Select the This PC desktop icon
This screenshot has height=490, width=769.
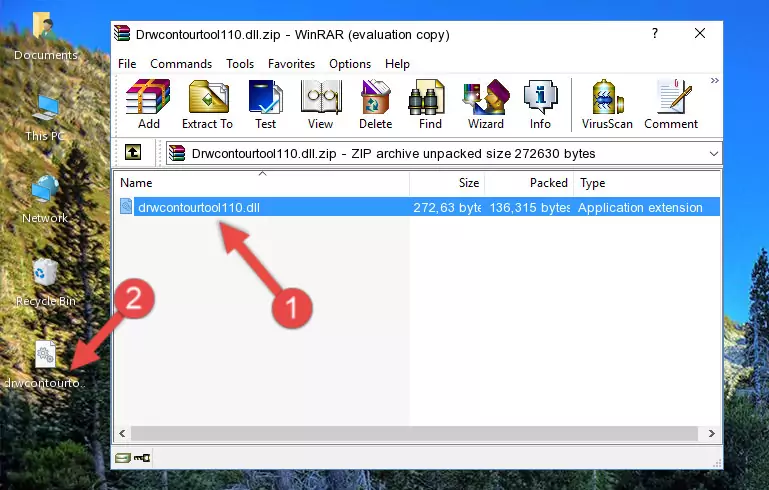[x=45, y=118]
